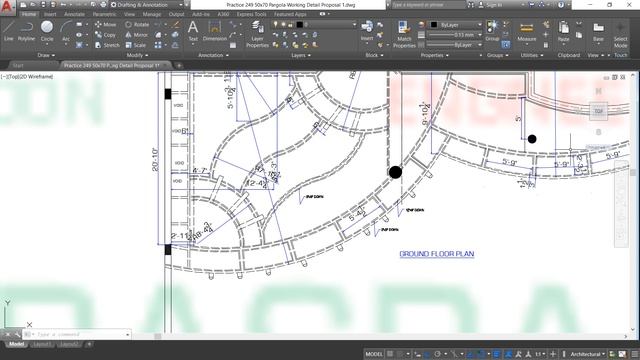640x360 pixels.
Task: Click the TOP face of the ViewCube
Action: (x=598, y=111)
